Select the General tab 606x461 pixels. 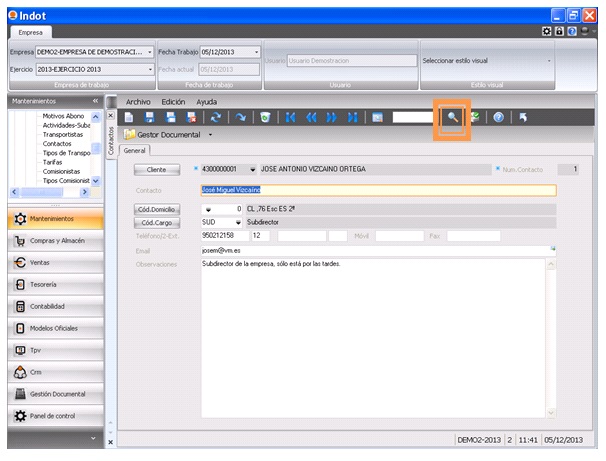tap(134, 151)
